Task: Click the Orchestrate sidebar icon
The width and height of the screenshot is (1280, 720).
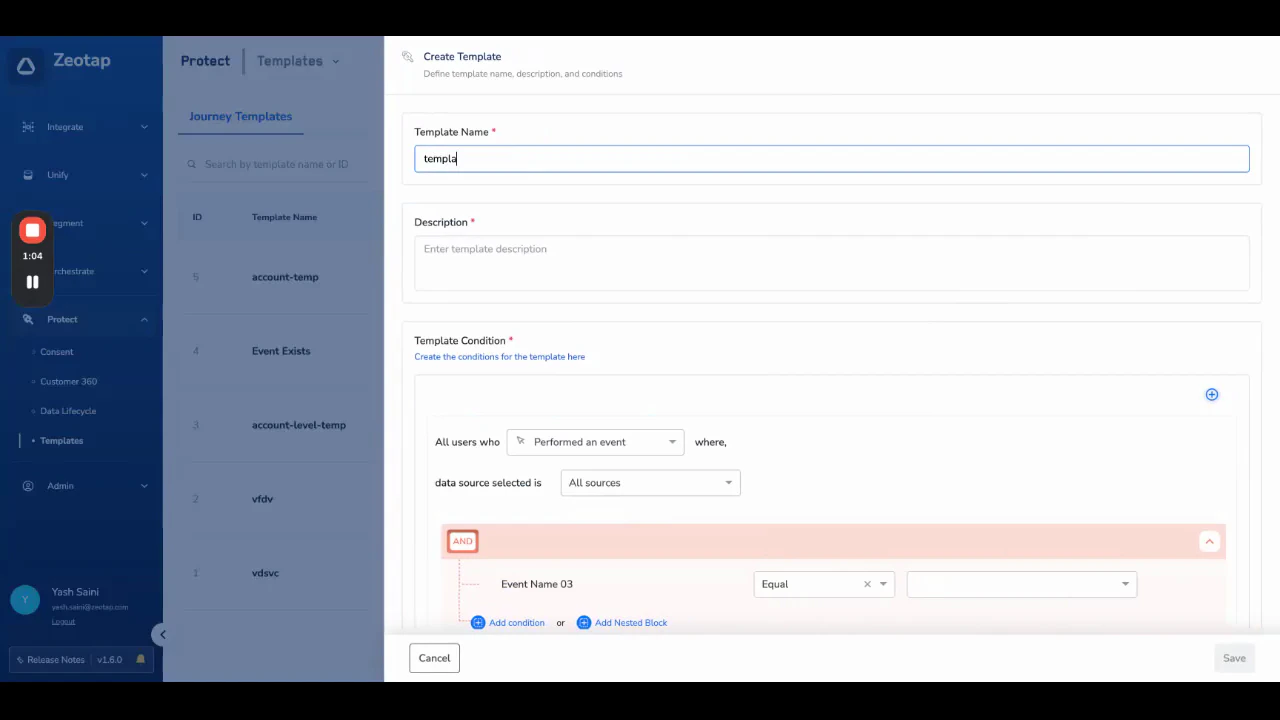Action: coord(28,271)
